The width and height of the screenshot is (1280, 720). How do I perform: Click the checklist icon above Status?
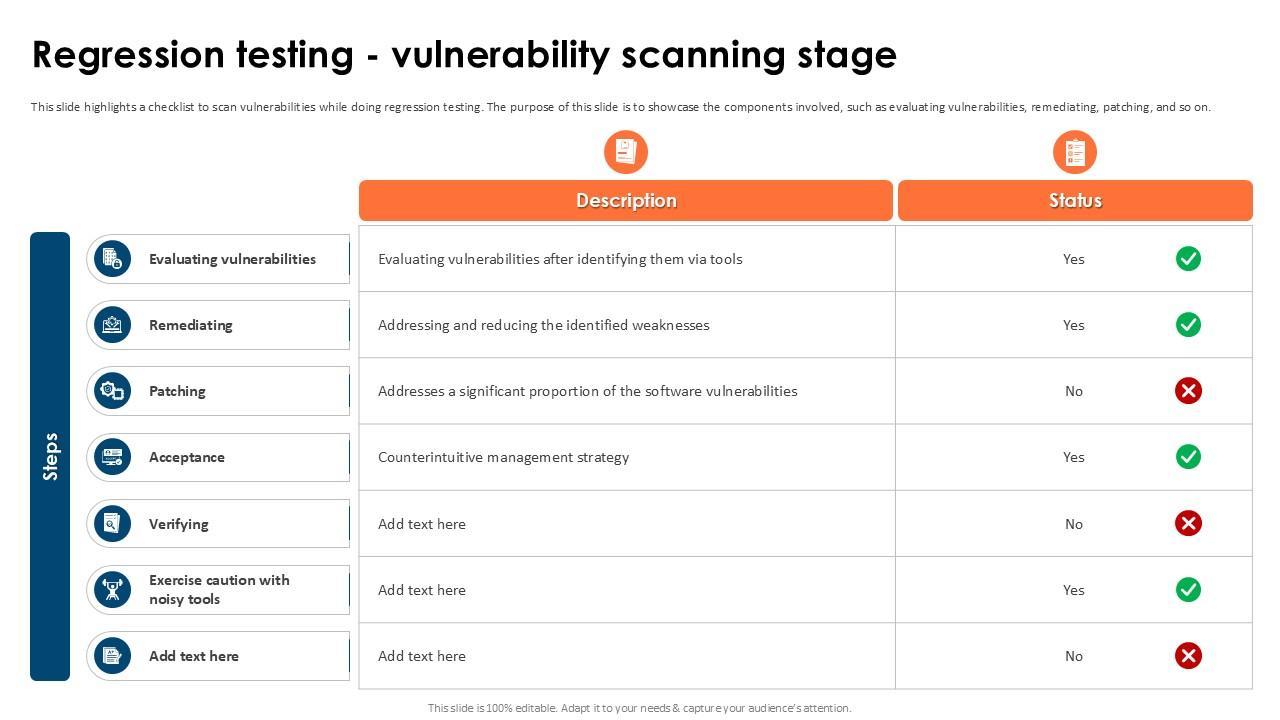pos(1075,152)
